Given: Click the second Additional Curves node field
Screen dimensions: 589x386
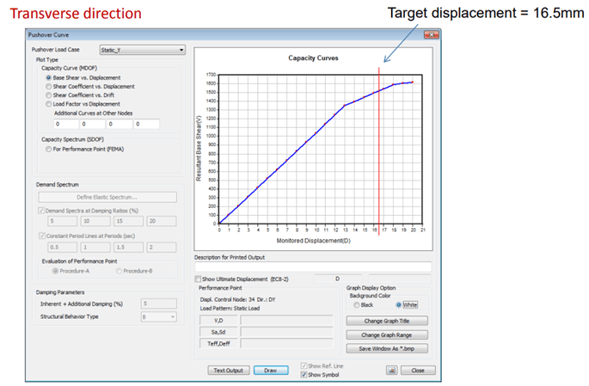Looking at the screenshot, I should pos(92,124).
